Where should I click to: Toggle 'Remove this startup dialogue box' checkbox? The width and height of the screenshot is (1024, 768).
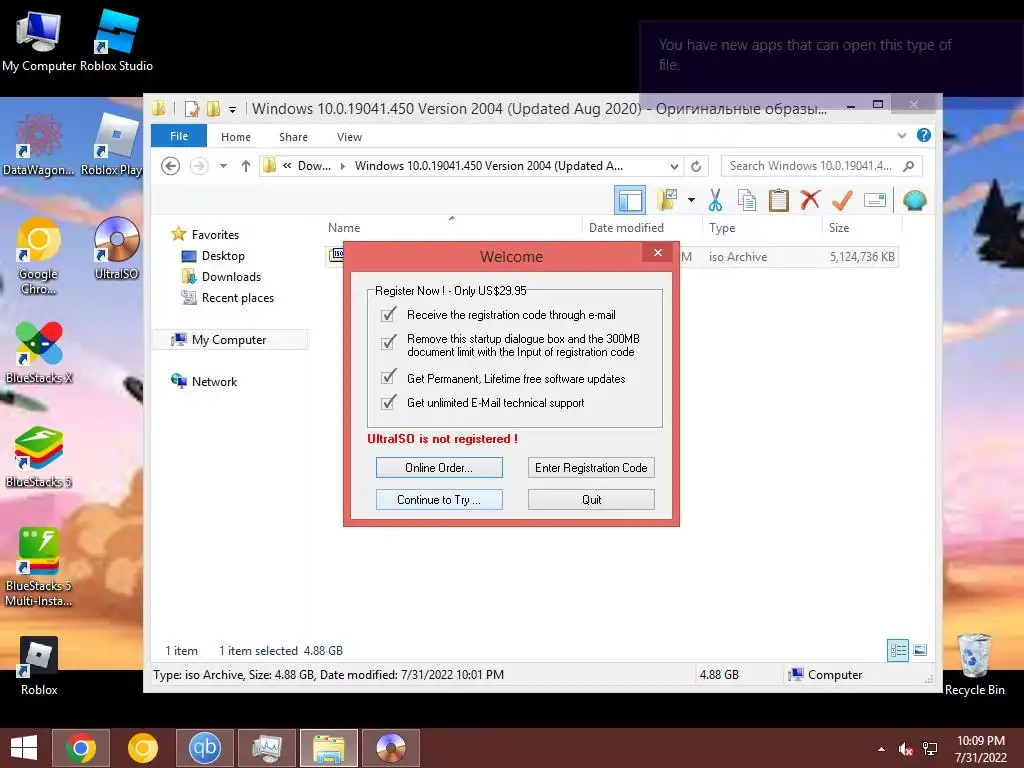point(389,342)
